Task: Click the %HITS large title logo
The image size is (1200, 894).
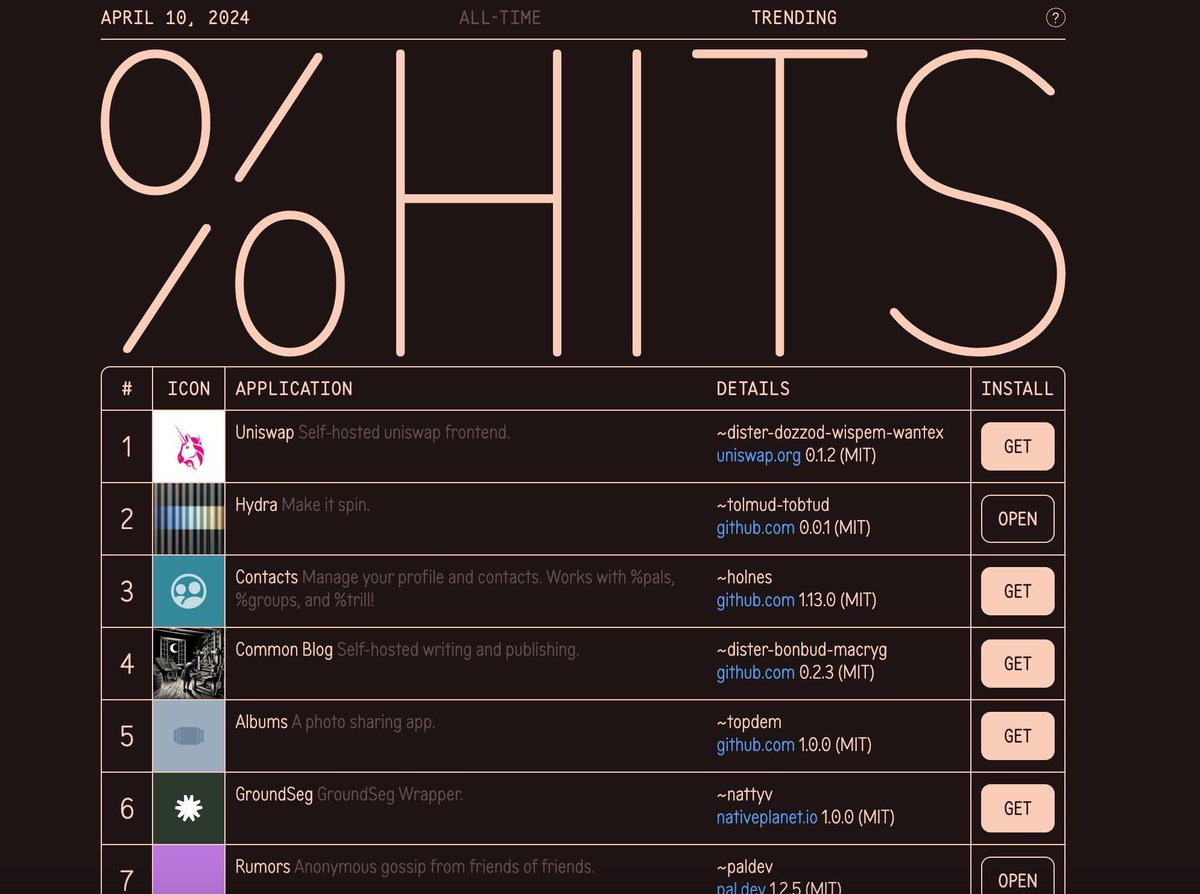Action: [583, 202]
